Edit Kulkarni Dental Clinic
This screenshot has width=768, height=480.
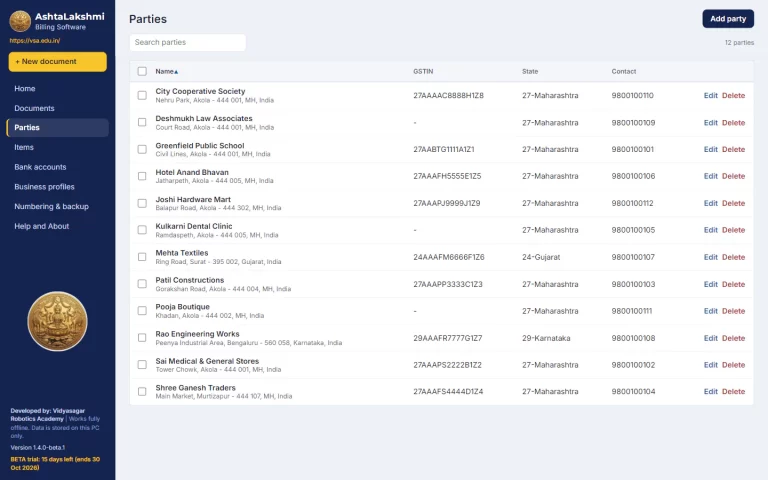pos(710,230)
